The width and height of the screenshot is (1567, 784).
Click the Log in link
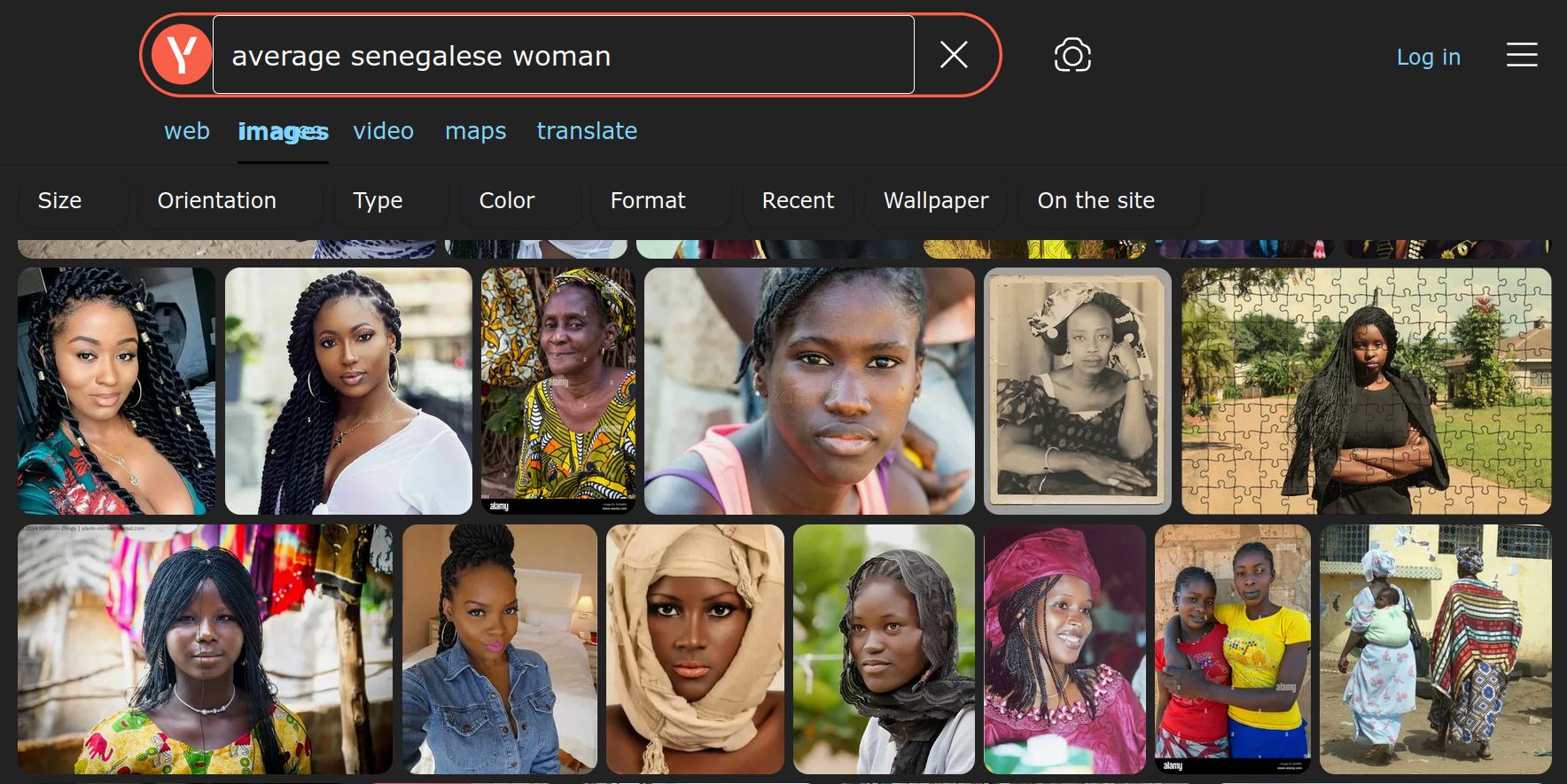coord(1428,57)
